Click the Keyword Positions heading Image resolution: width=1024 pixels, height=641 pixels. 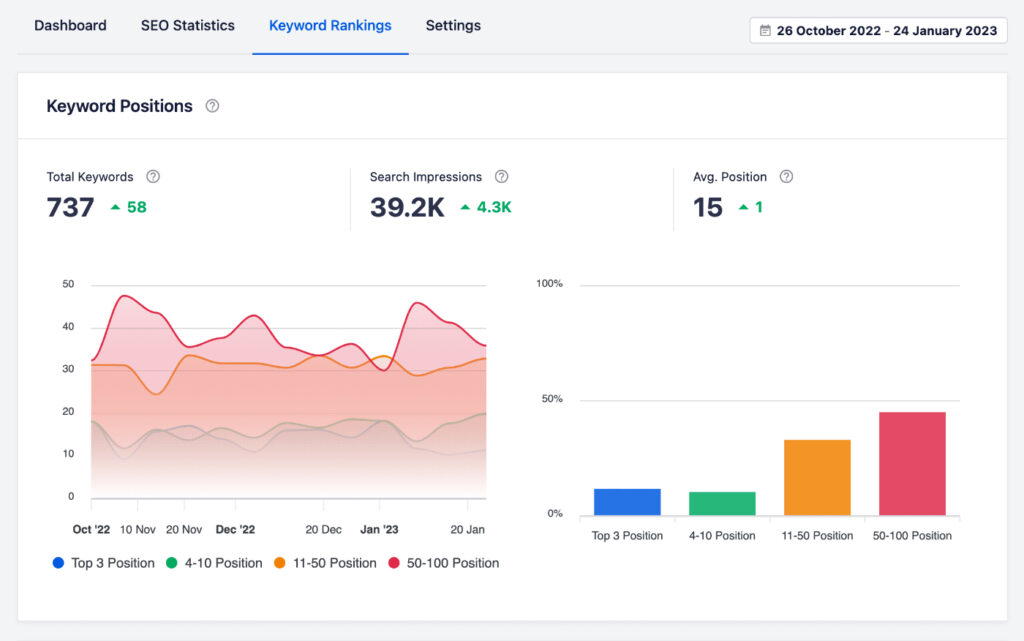click(x=120, y=106)
